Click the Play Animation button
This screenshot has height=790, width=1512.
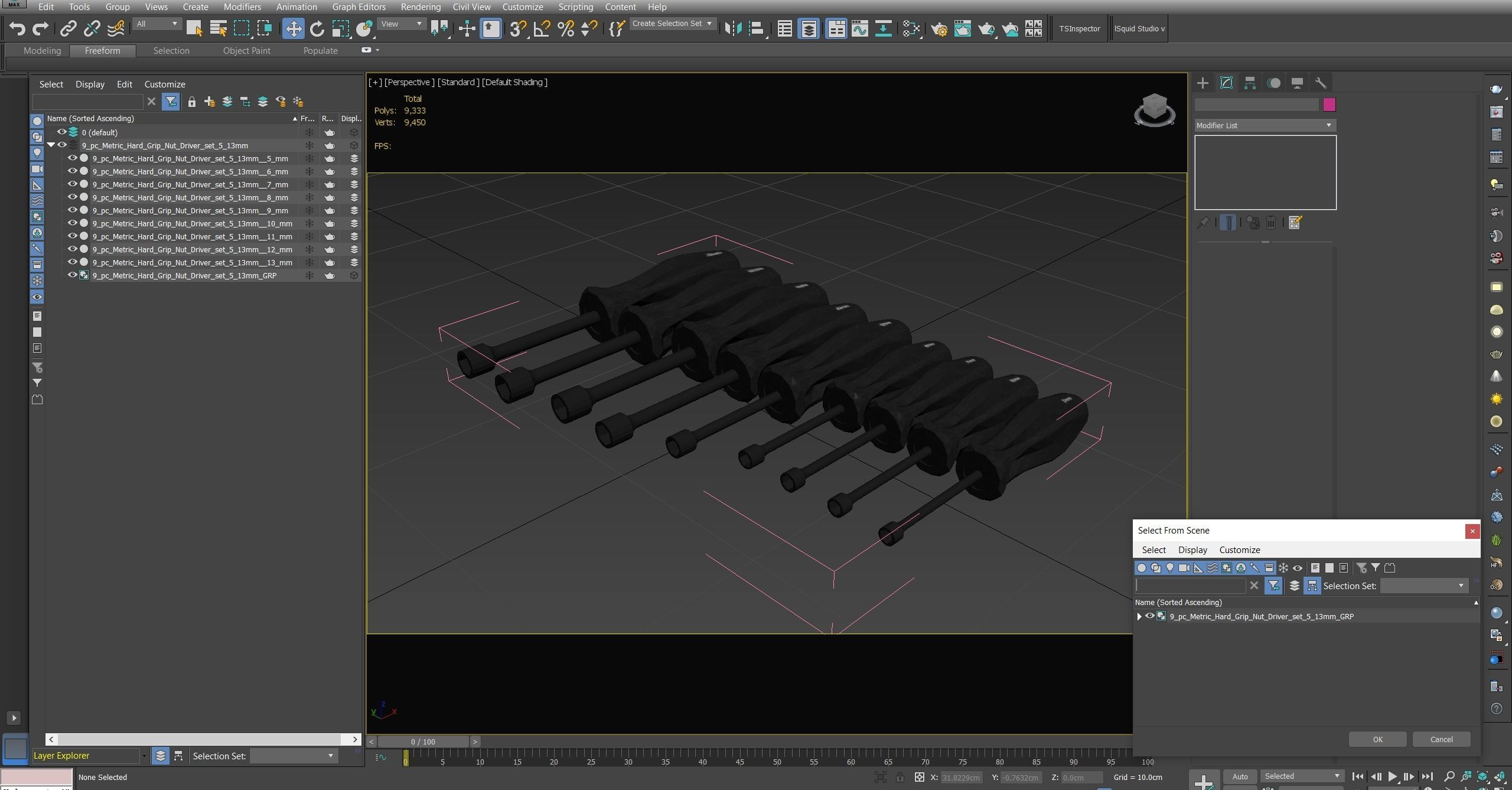[x=1392, y=776]
